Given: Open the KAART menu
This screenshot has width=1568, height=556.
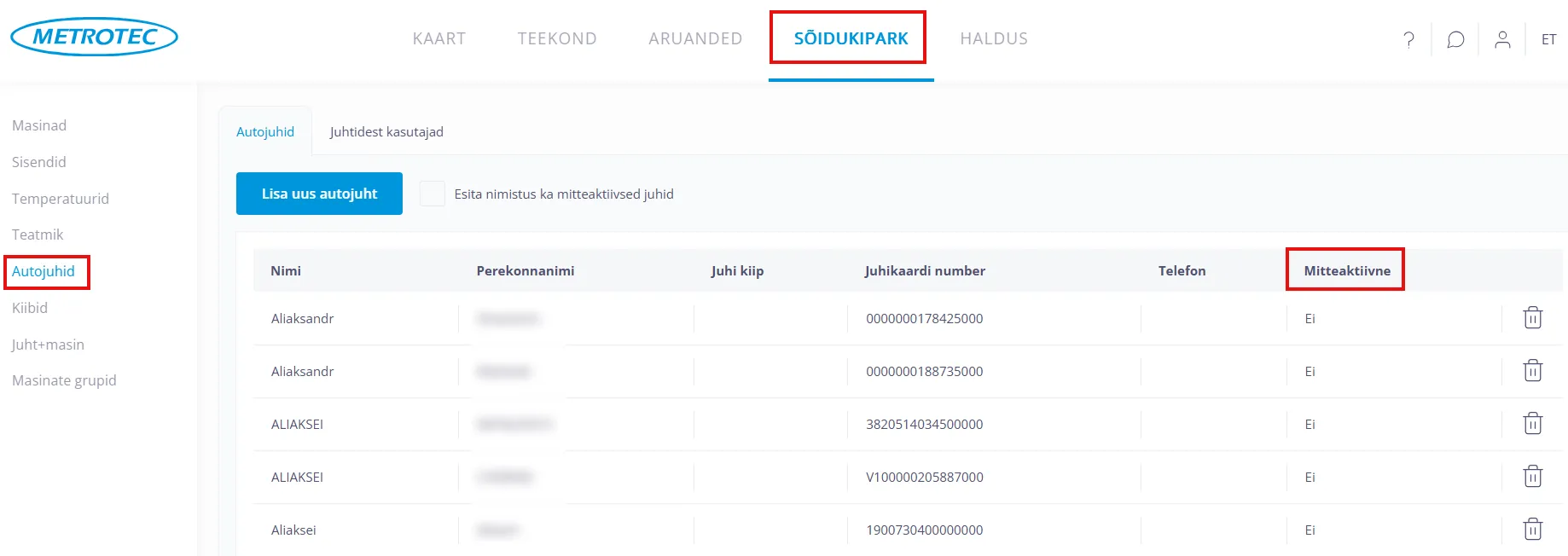Looking at the screenshot, I should click(x=439, y=38).
